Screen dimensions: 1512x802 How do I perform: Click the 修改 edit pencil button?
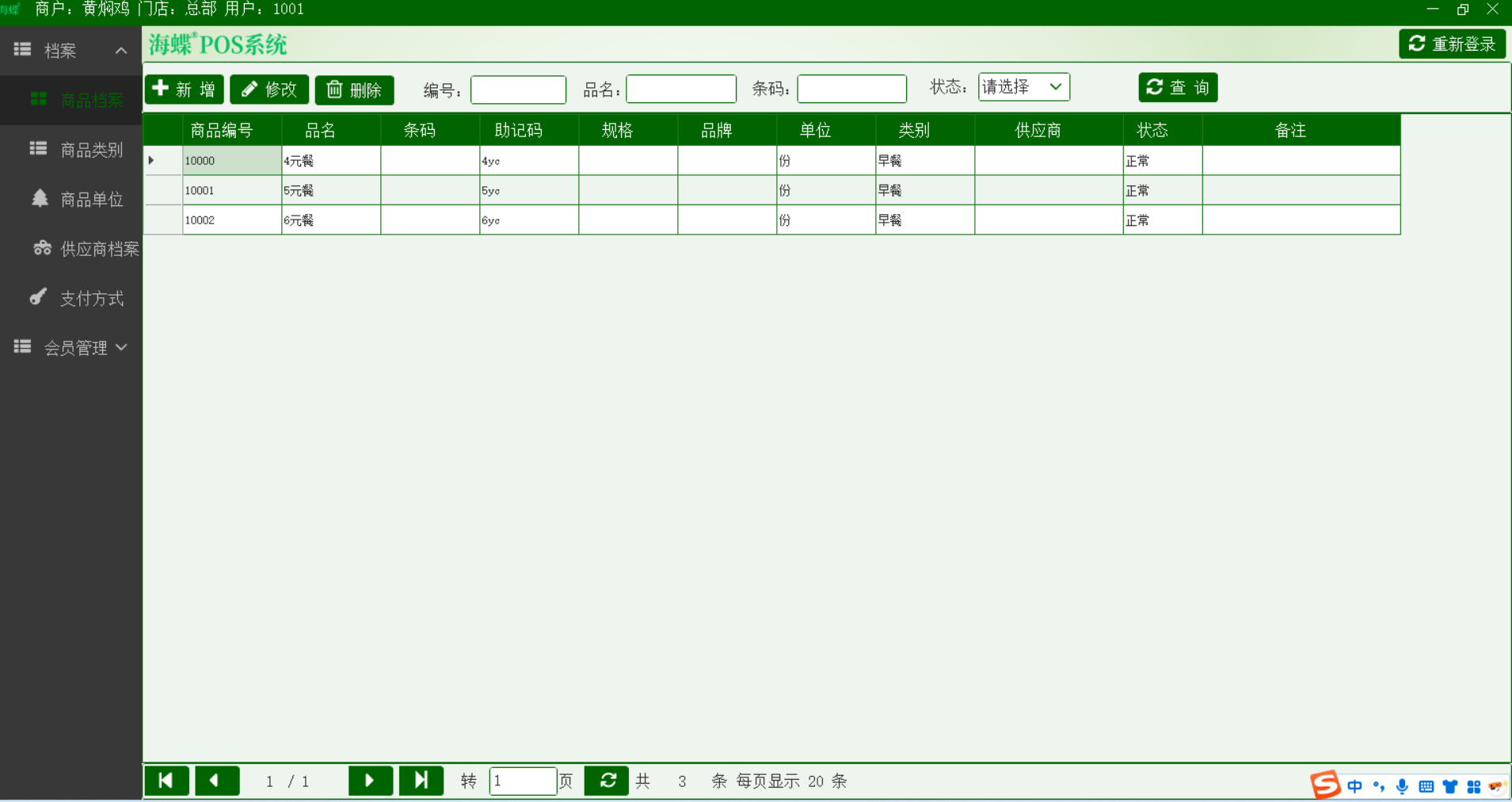pos(269,89)
